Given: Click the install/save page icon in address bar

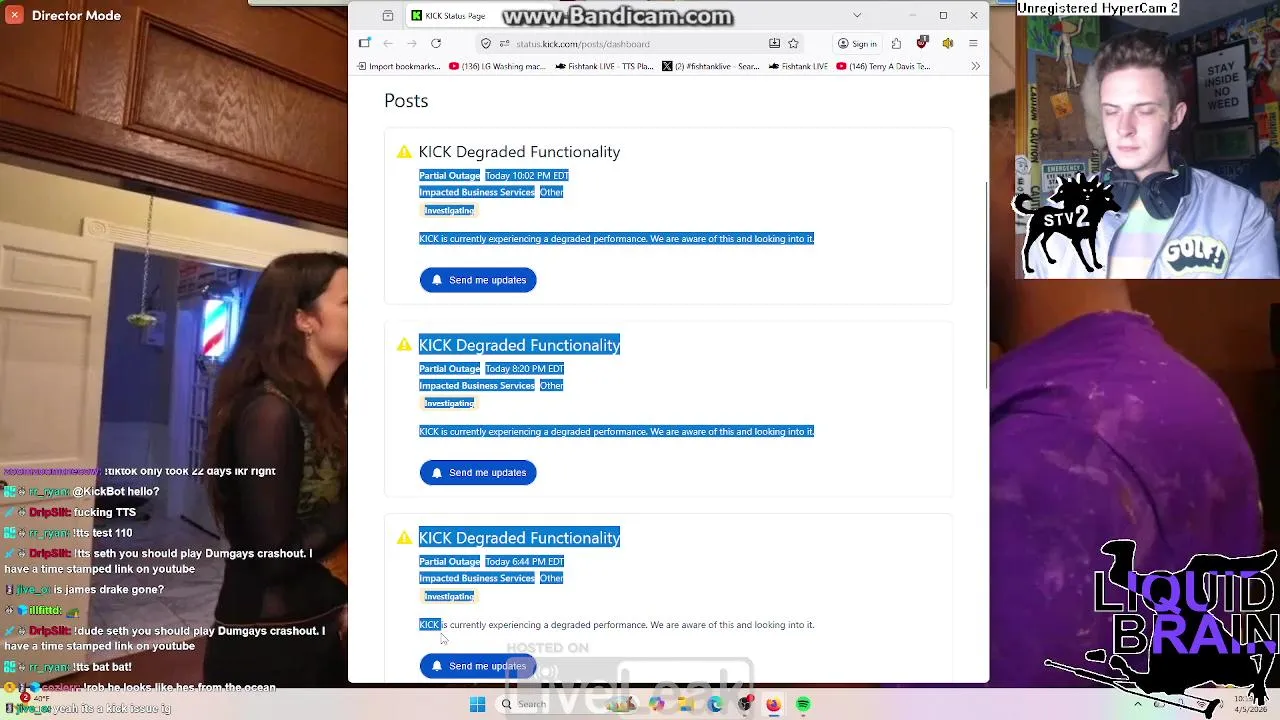Looking at the screenshot, I should pos(774,43).
